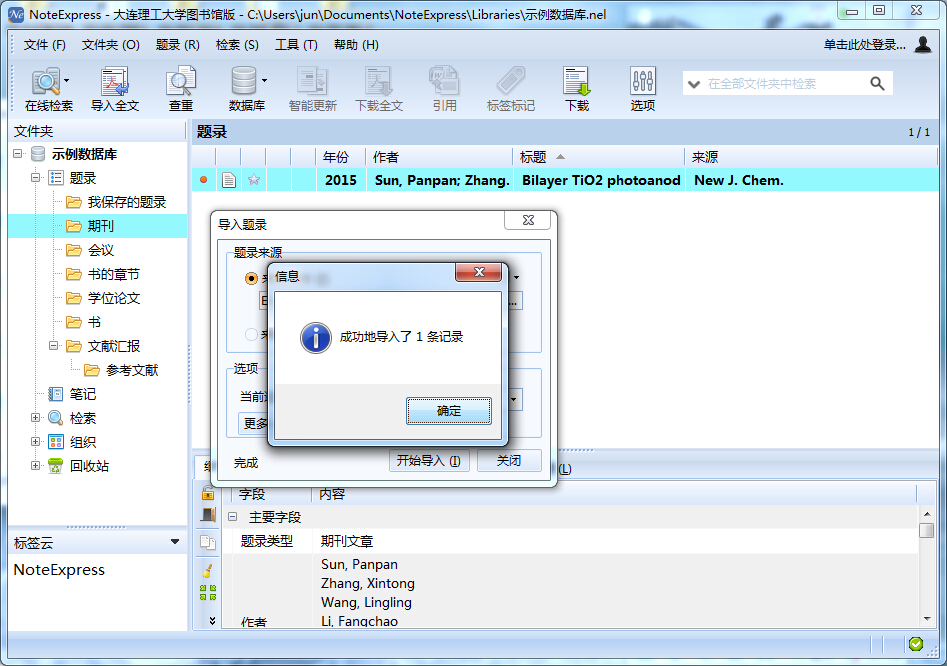Click the broom icon in the details sidebar
947x666 pixels.
[x=208, y=570]
